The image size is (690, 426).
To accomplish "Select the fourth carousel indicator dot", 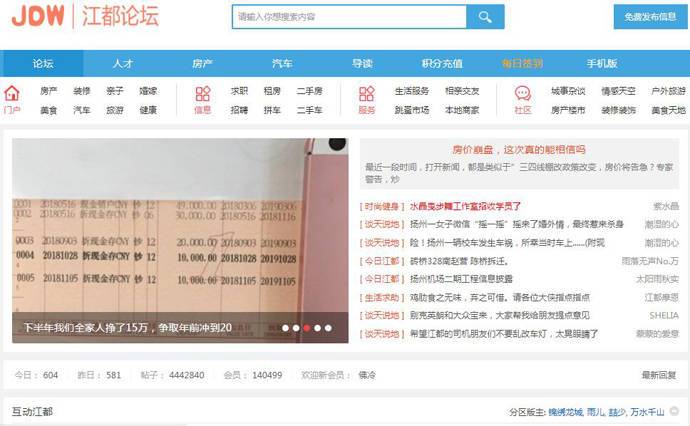I will [x=318, y=327].
